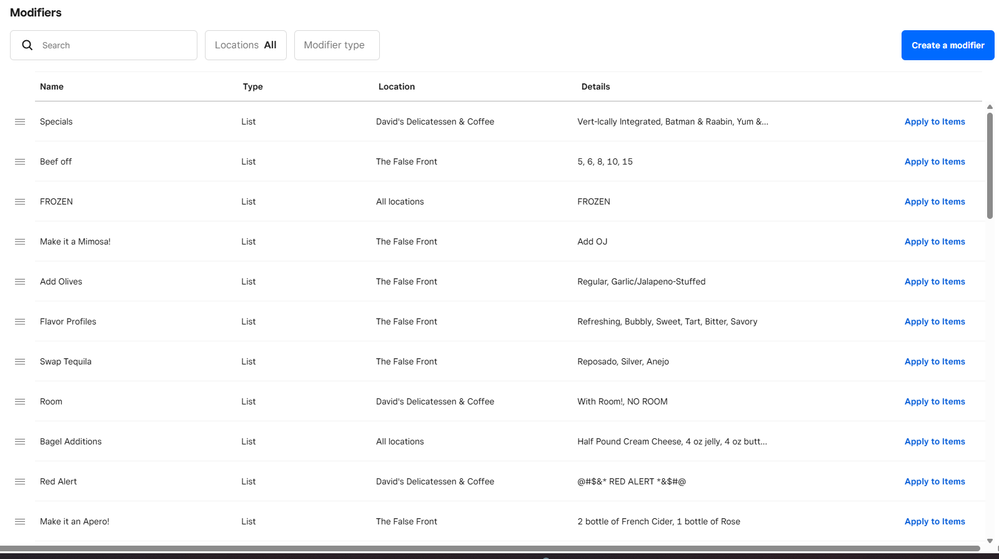Click details text 'Add OJ'
This screenshot has height=559, width=999.
tap(592, 242)
